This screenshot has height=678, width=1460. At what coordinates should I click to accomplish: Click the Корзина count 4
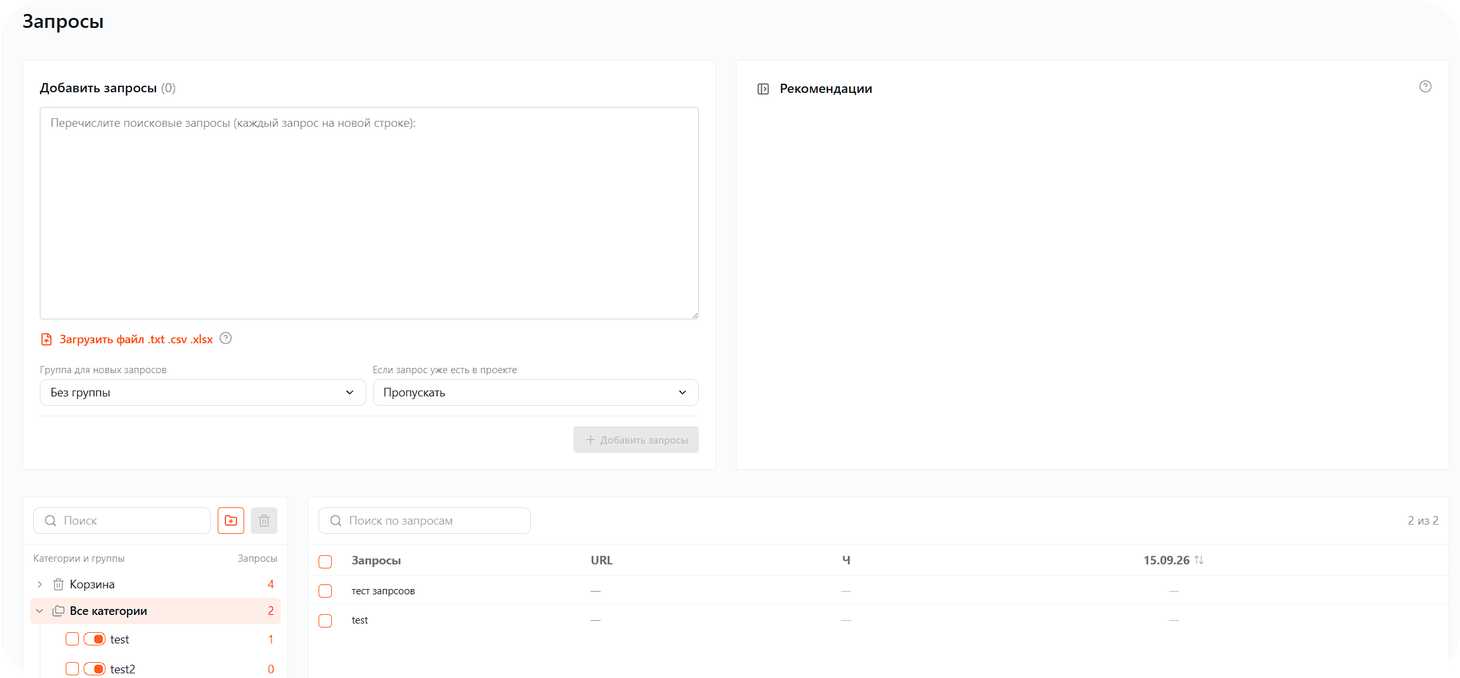coord(270,584)
